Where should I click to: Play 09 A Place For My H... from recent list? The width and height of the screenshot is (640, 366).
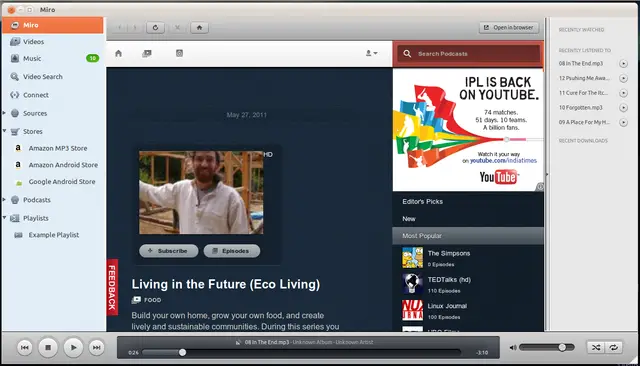point(623,122)
